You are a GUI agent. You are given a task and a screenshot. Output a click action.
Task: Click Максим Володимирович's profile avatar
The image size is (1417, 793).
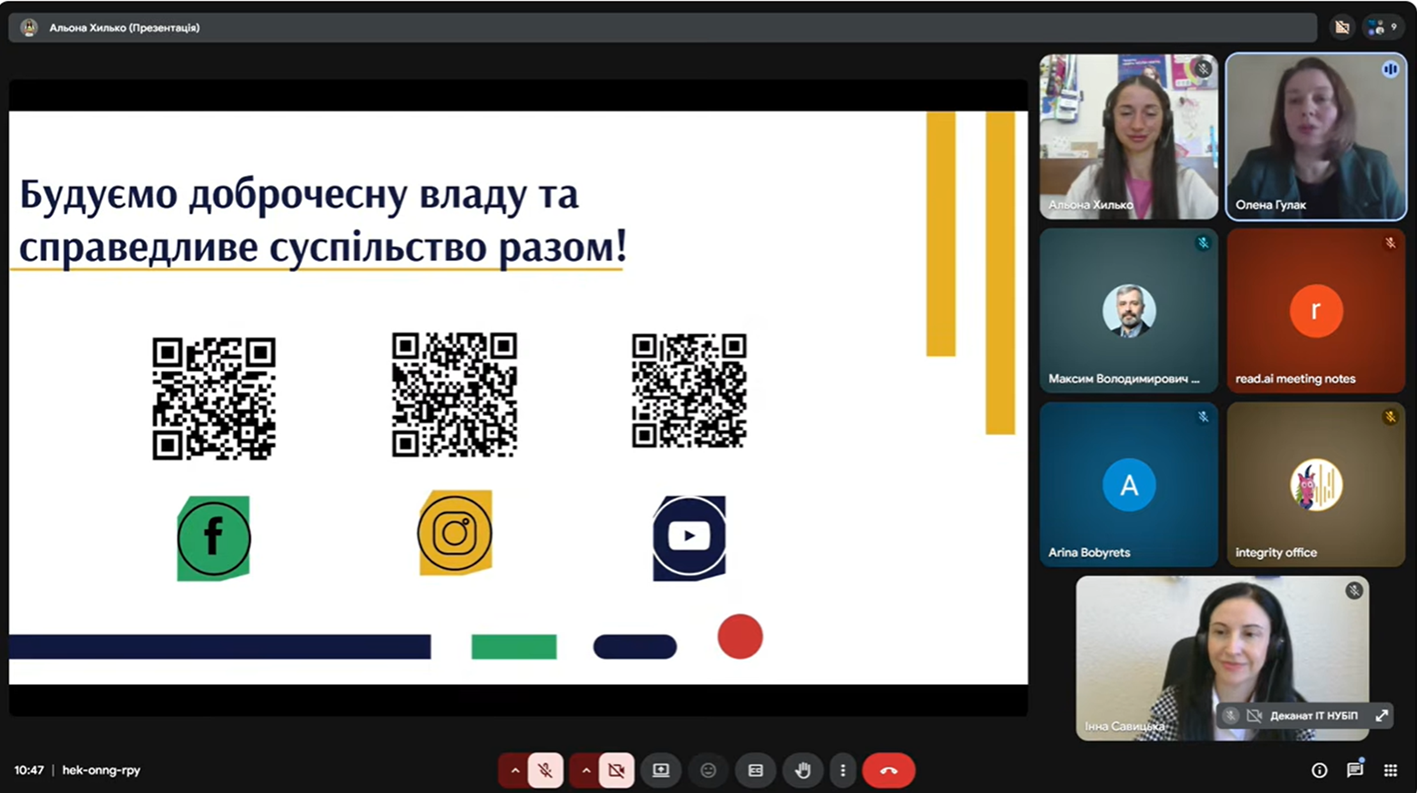pos(1129,311)
